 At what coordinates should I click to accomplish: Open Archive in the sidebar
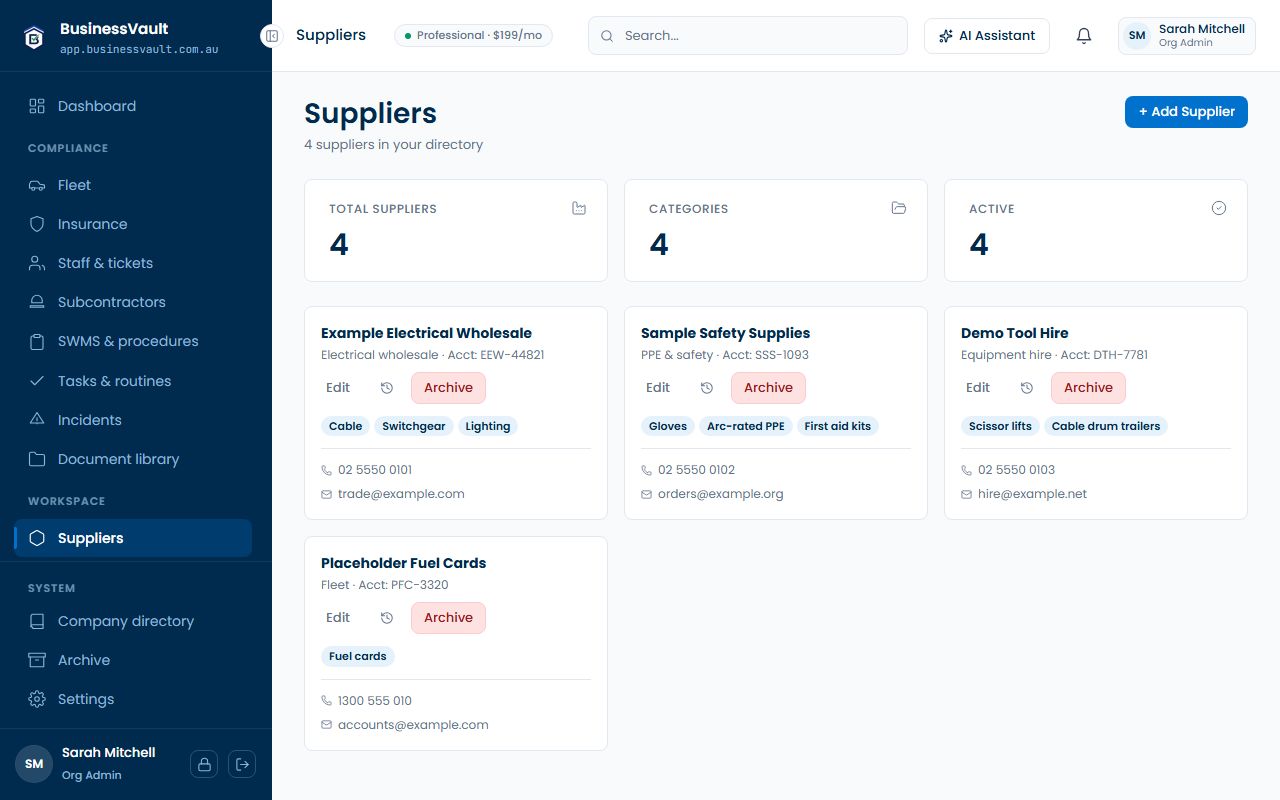pyautogui.click(x=133, y=660)
